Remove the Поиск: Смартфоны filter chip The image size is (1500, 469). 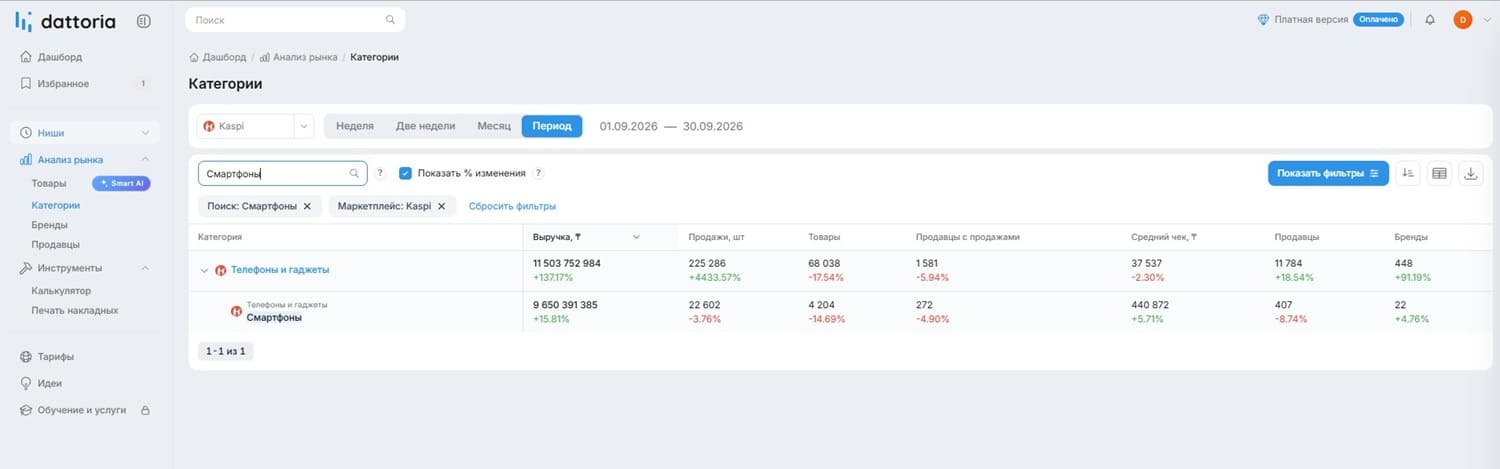coord(307,206)
